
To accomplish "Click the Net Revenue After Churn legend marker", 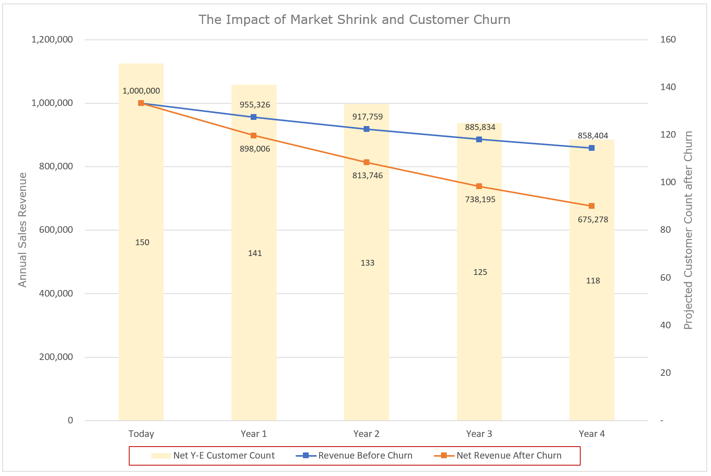I will 444,456.
